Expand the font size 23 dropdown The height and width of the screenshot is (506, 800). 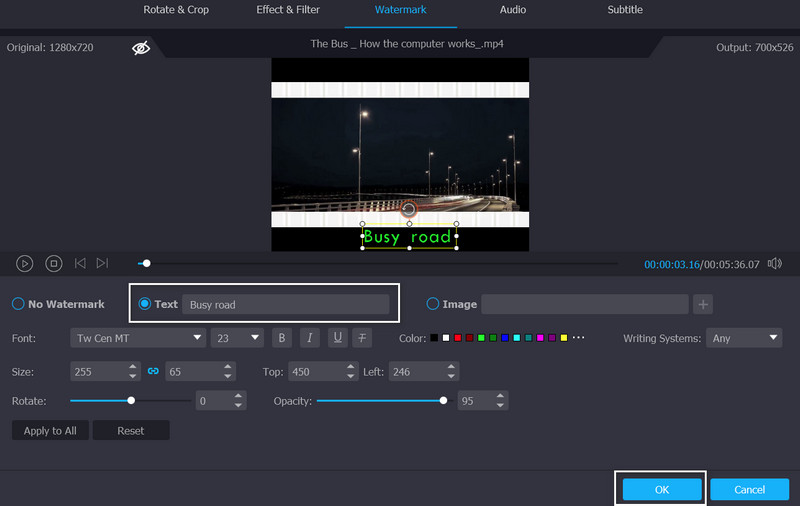[x=238, y=338]
